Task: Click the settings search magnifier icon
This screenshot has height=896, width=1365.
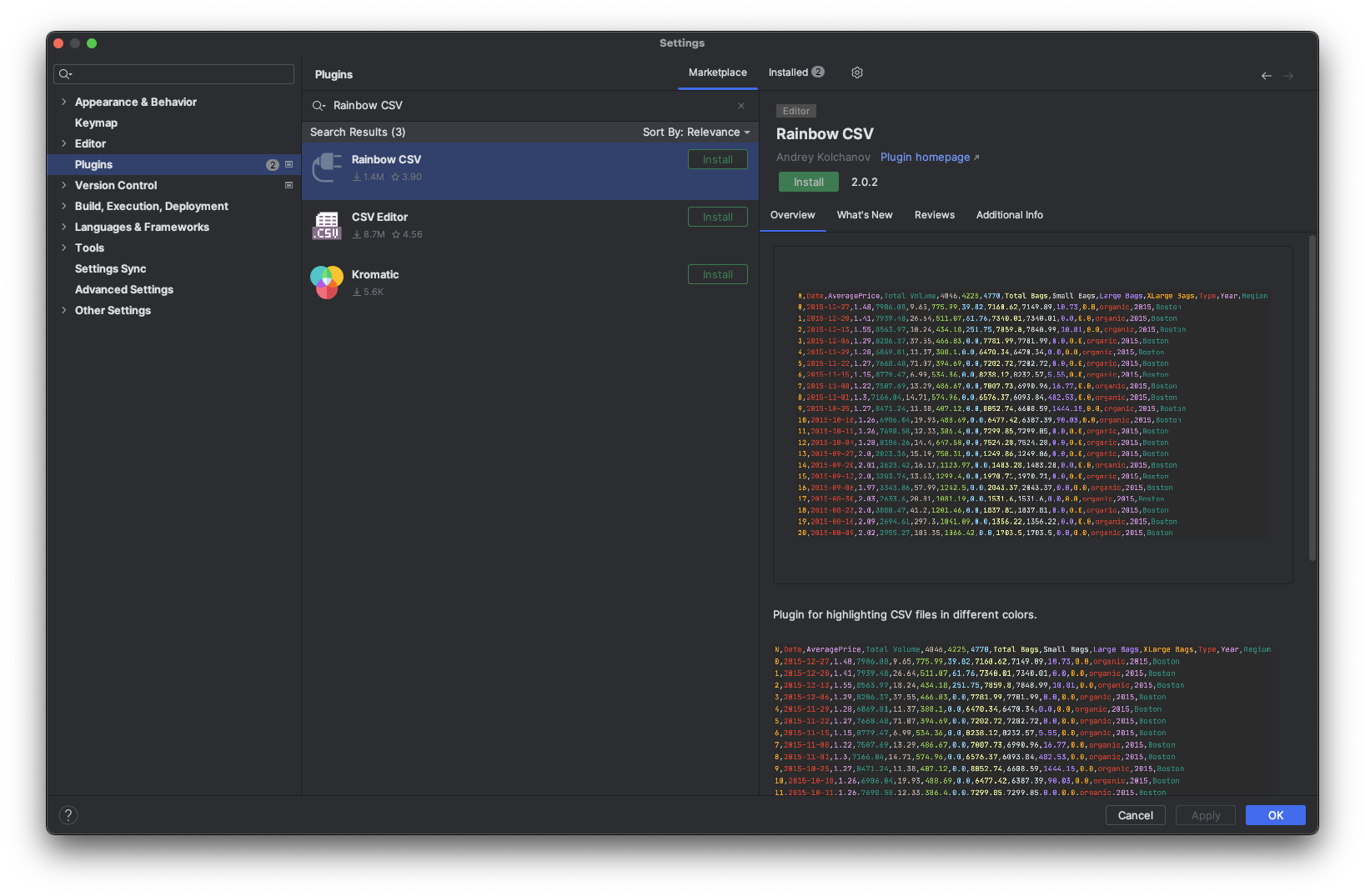Action: (x=65, y=74)
